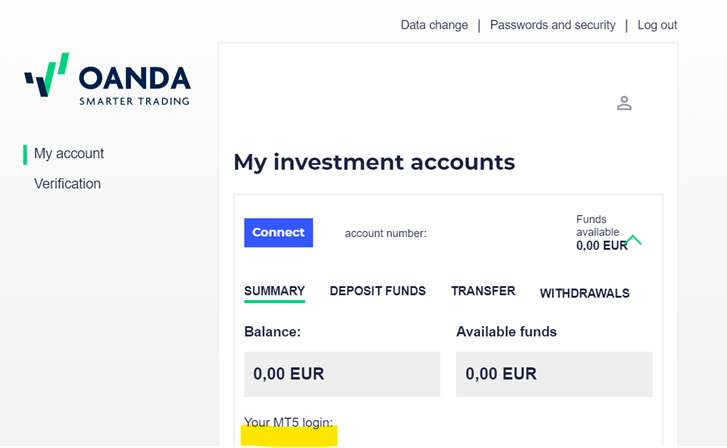Open the DEPOSIT FUNDS tab
Image resolution: width=727 pixels, height=448 pixels.
378,291
